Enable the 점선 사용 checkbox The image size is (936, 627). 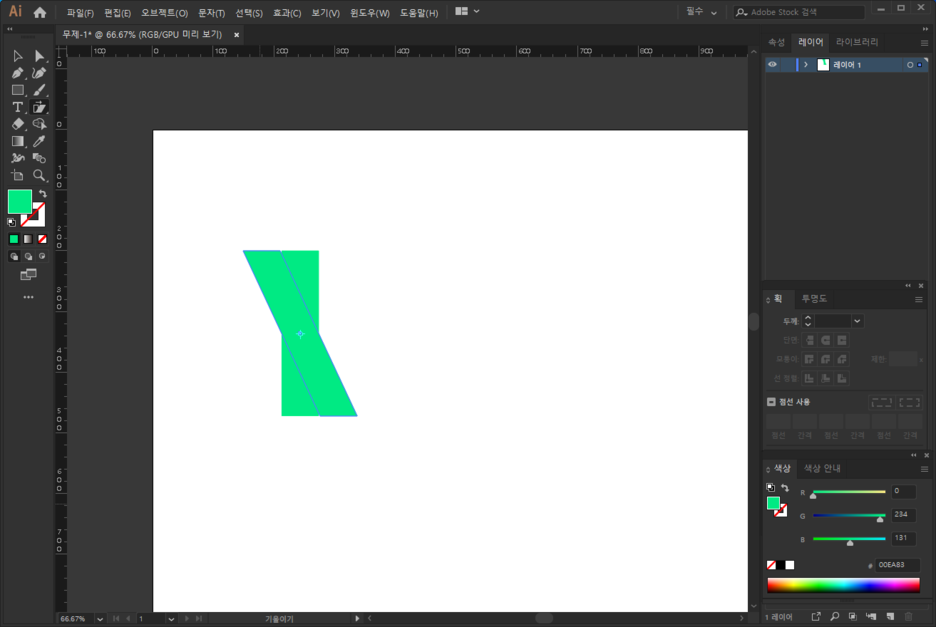point(771,402)
